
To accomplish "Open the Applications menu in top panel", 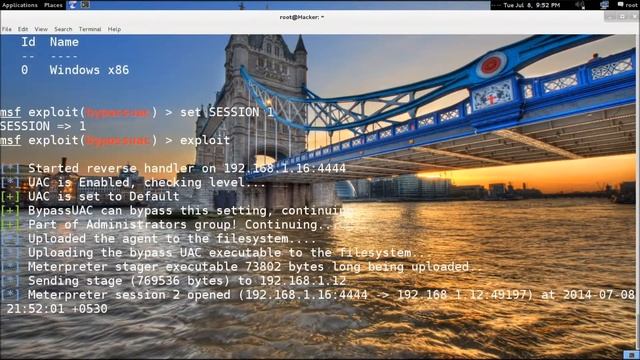I will 20,5.
